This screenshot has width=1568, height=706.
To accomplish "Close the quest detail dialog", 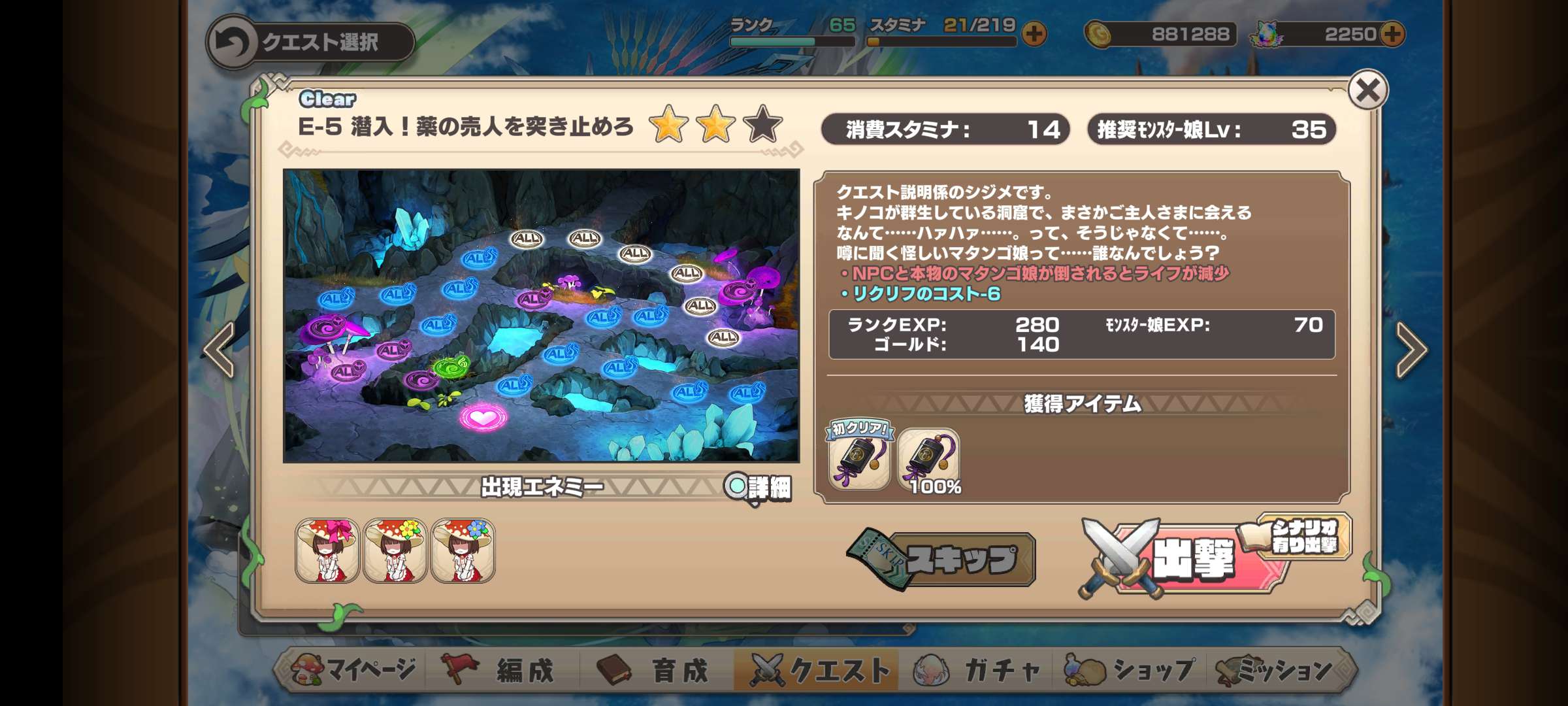I will coord(1368,90).
